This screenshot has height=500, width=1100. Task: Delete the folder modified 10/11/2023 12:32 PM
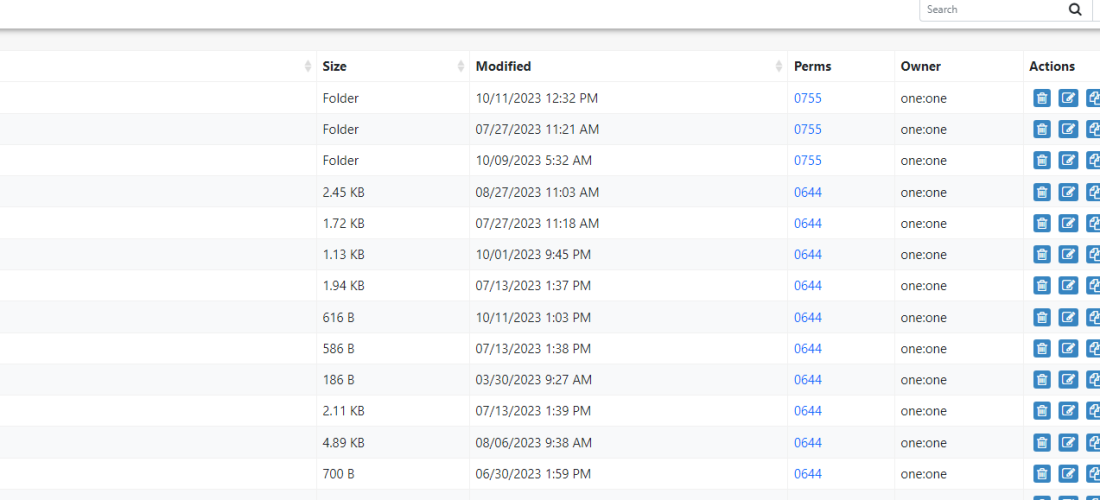tap(1042, 98)
